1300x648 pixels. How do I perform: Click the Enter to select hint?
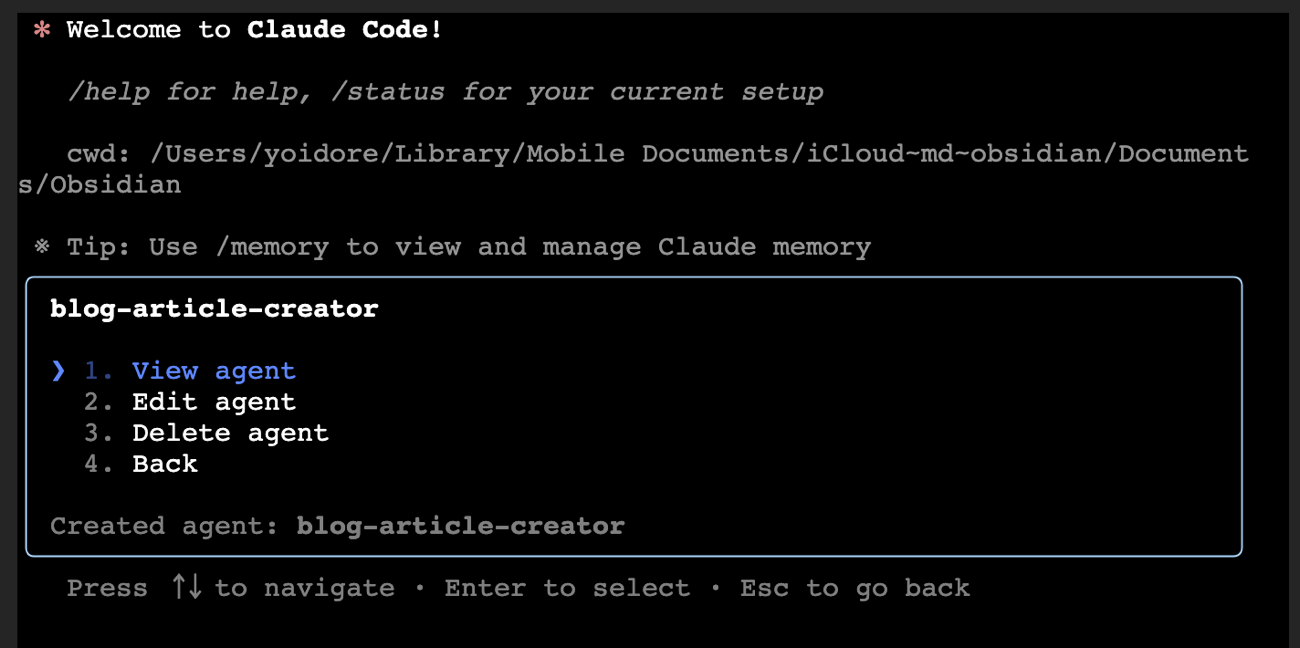point(567,588)
